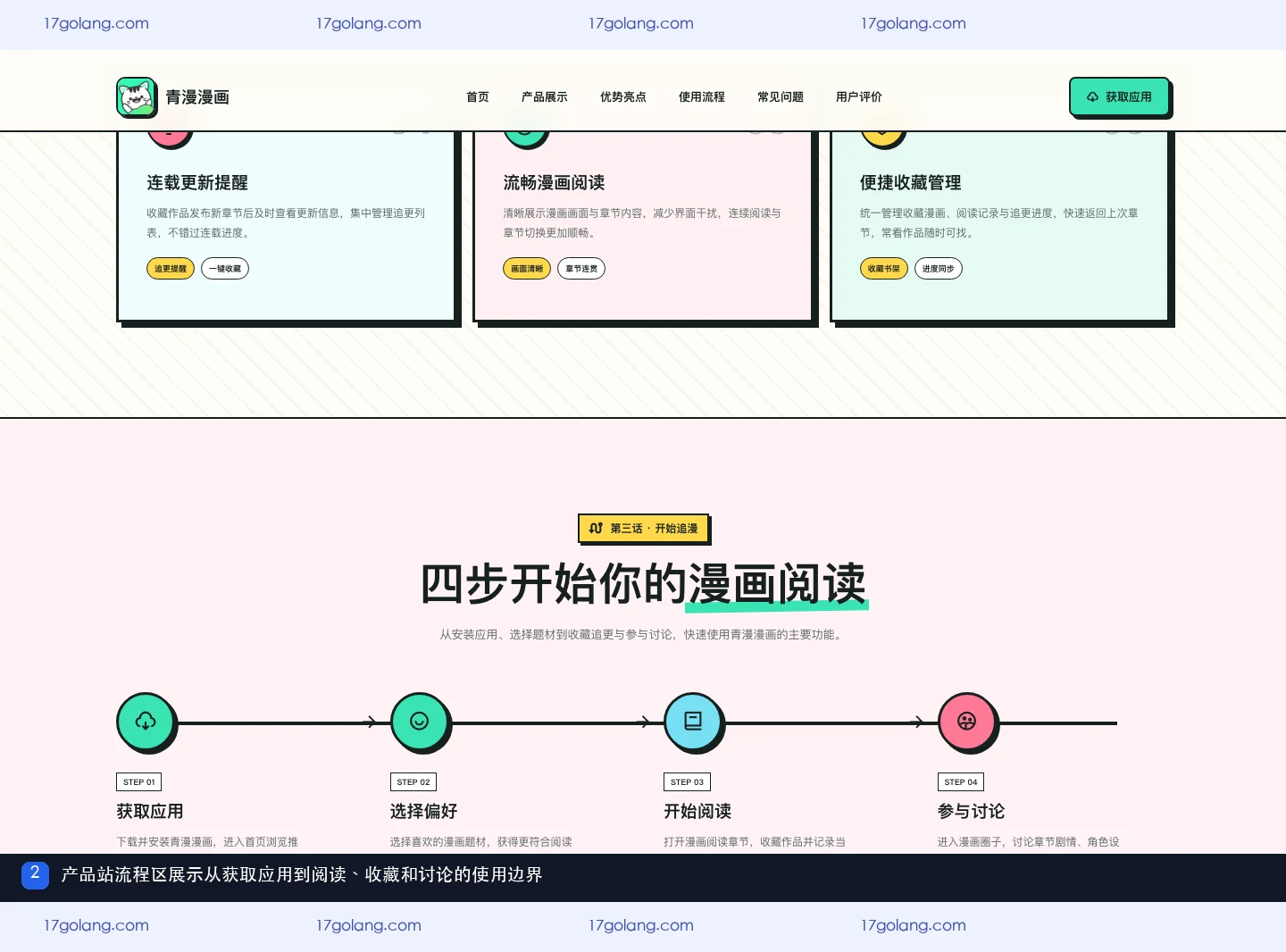Image resolution: width=1286 pixels, height=952 pixels.
Task: Click the STEP 01 label
Action: (x=139, y=782)
